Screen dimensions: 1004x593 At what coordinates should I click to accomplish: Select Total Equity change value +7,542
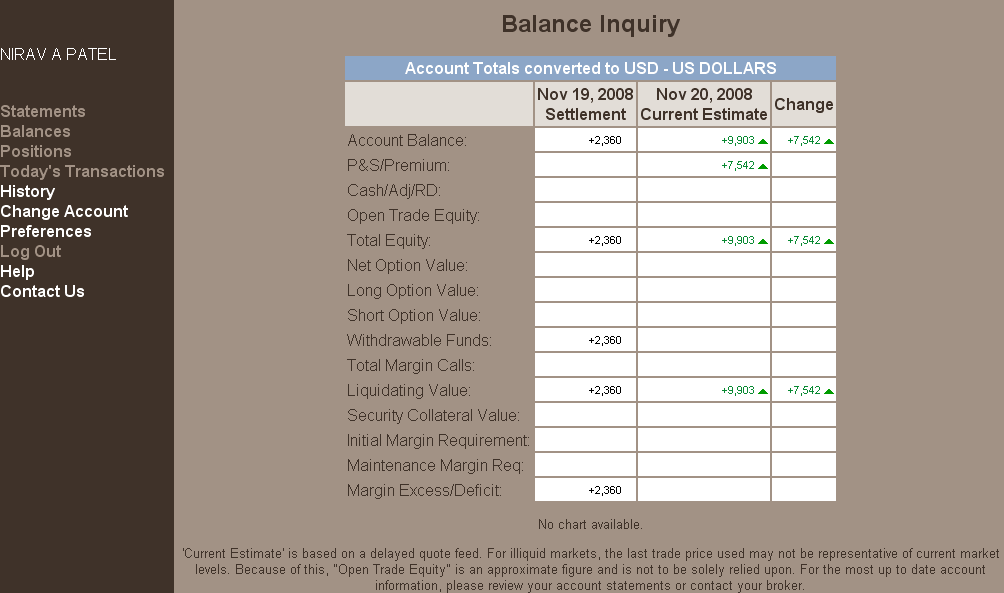coord(804,240)
